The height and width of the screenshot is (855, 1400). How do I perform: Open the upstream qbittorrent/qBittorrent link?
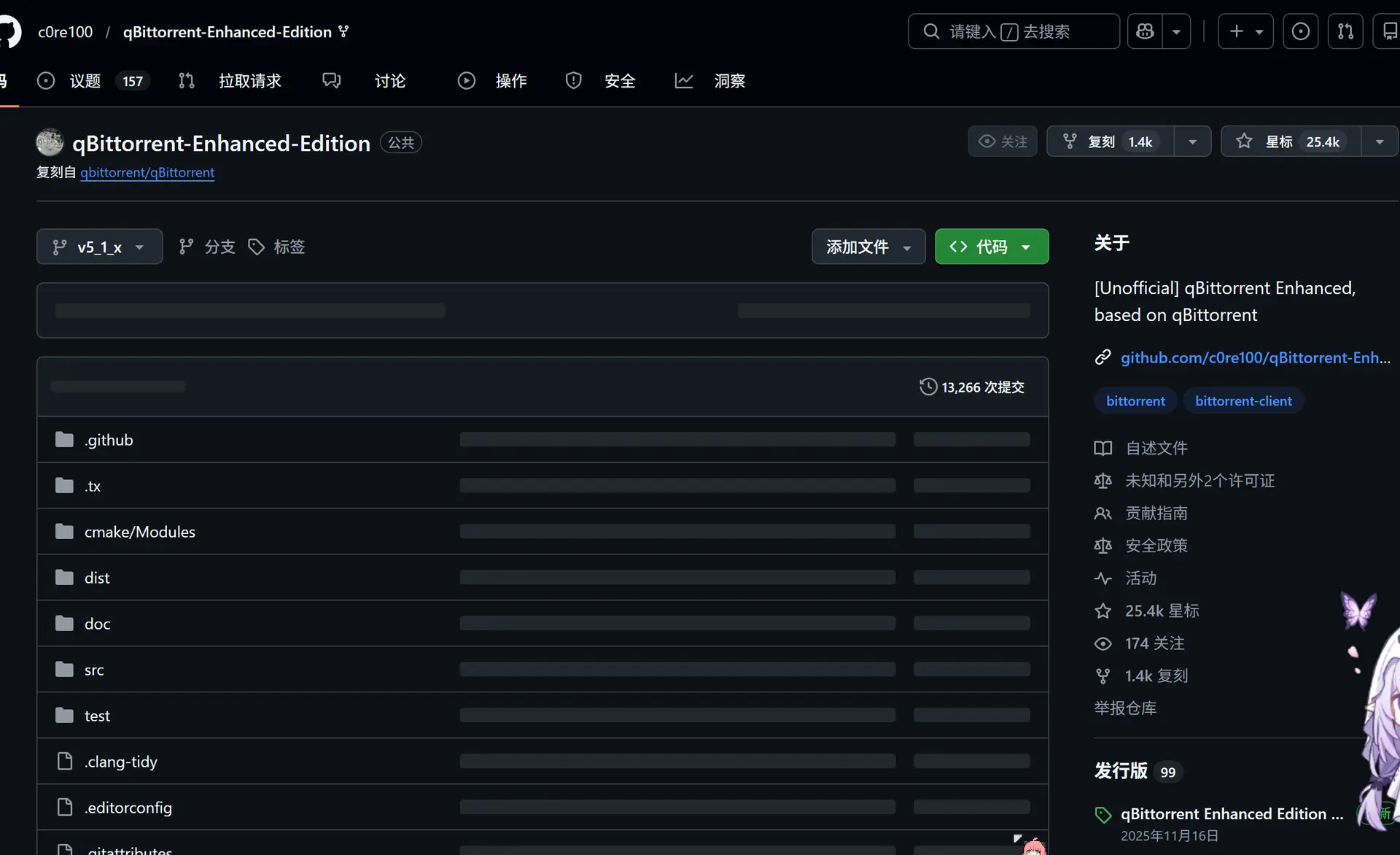coord(147,173)
